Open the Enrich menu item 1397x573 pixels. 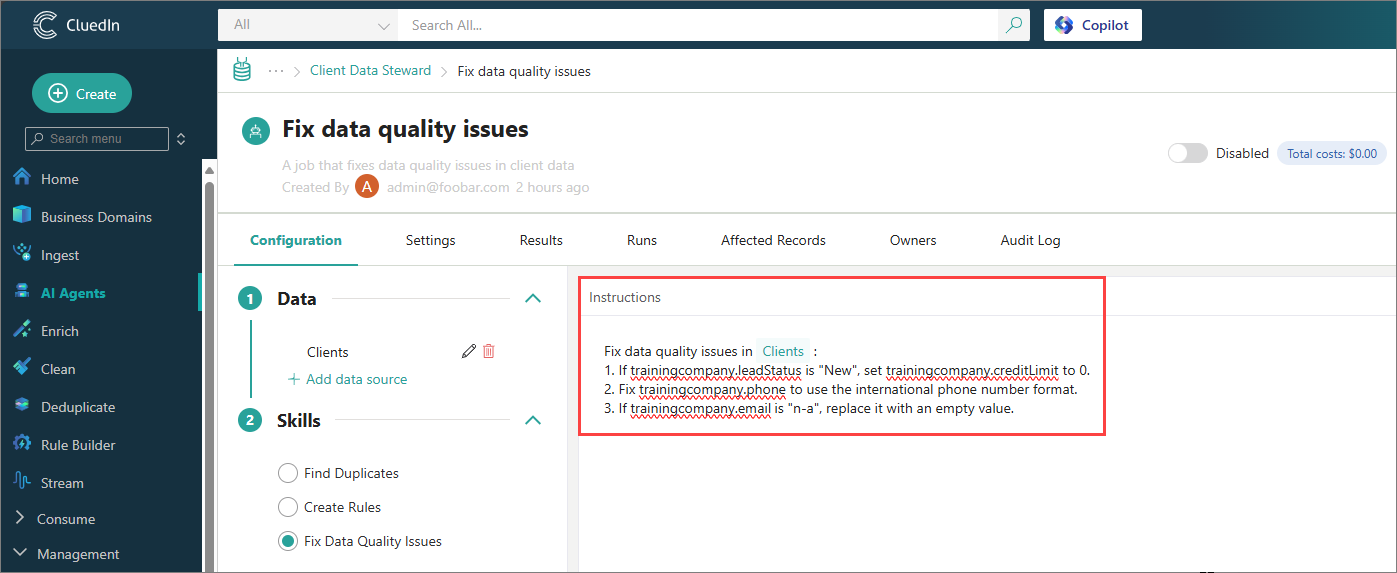[x=59, y=331]
